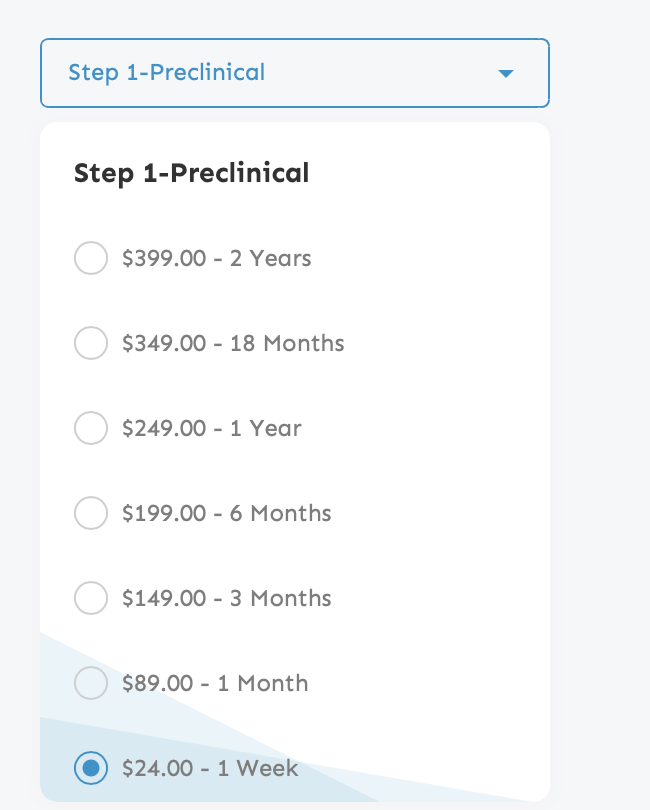Click the 1 Year option text

coord(210,428)
